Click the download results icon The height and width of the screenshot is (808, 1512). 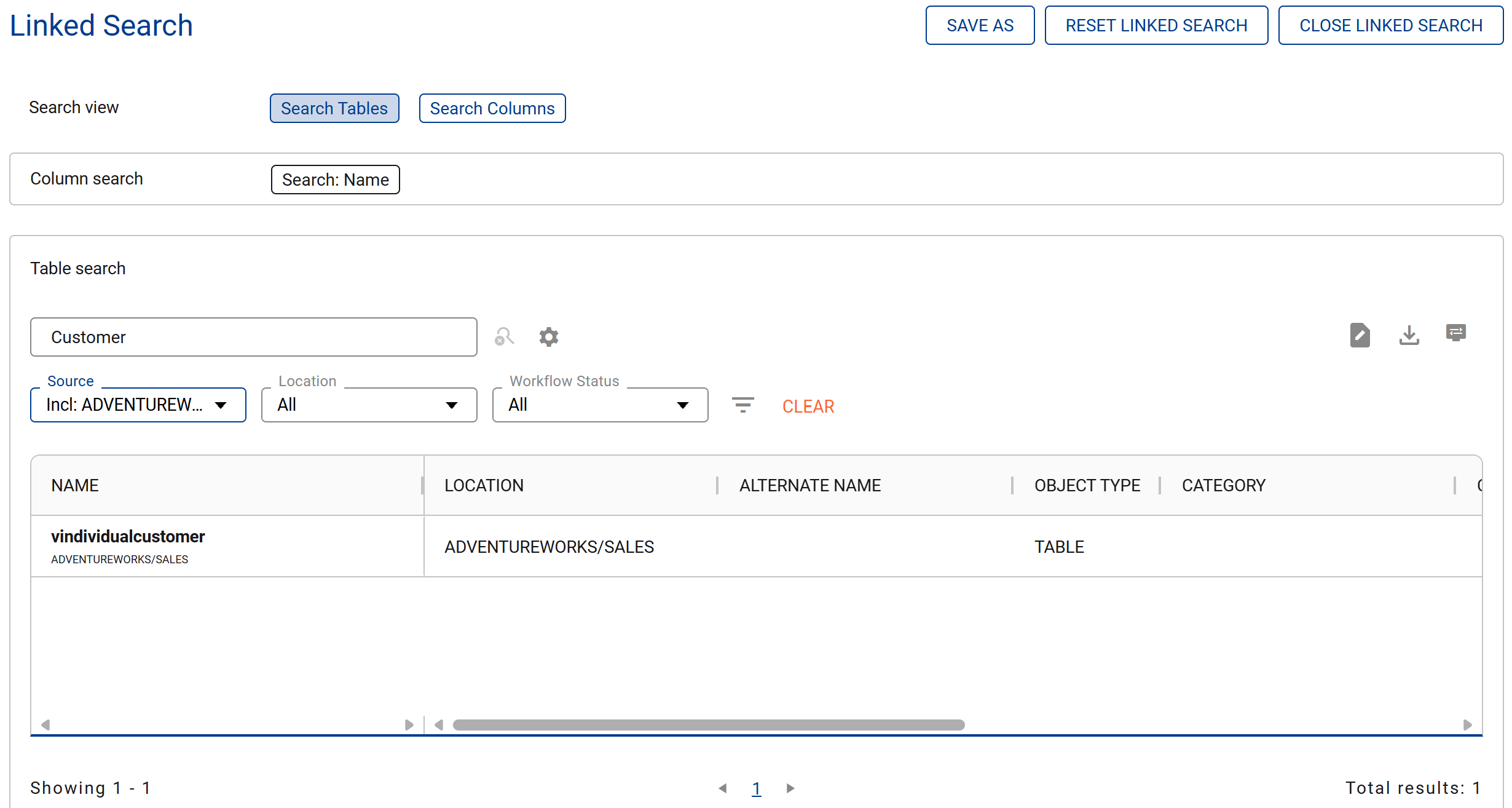(x=1409, y=335)
